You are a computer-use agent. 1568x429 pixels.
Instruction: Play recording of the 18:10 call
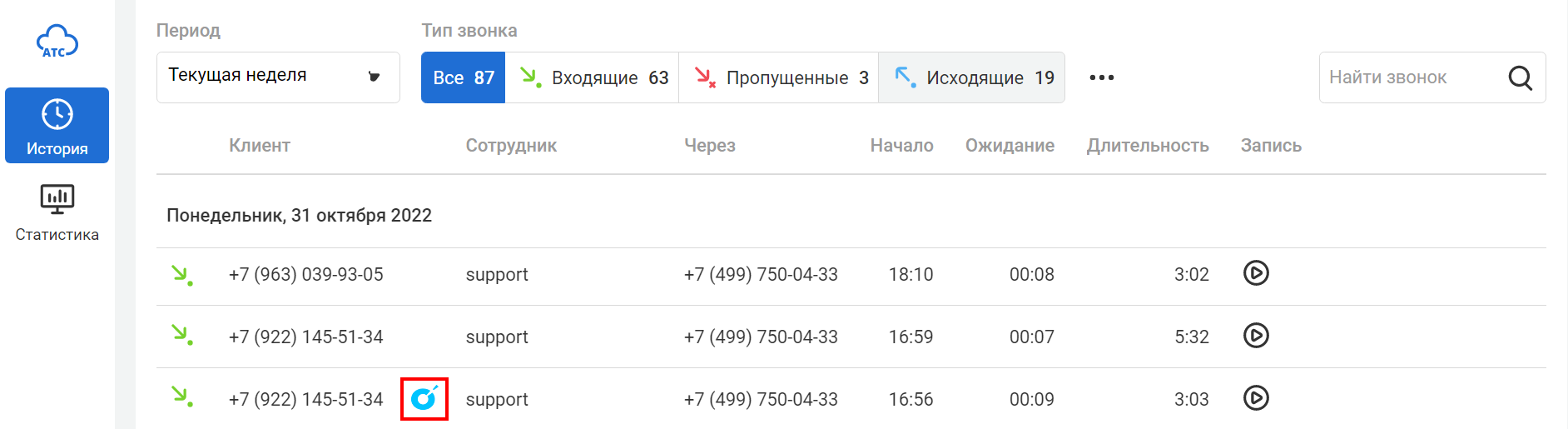point(1255,273)
